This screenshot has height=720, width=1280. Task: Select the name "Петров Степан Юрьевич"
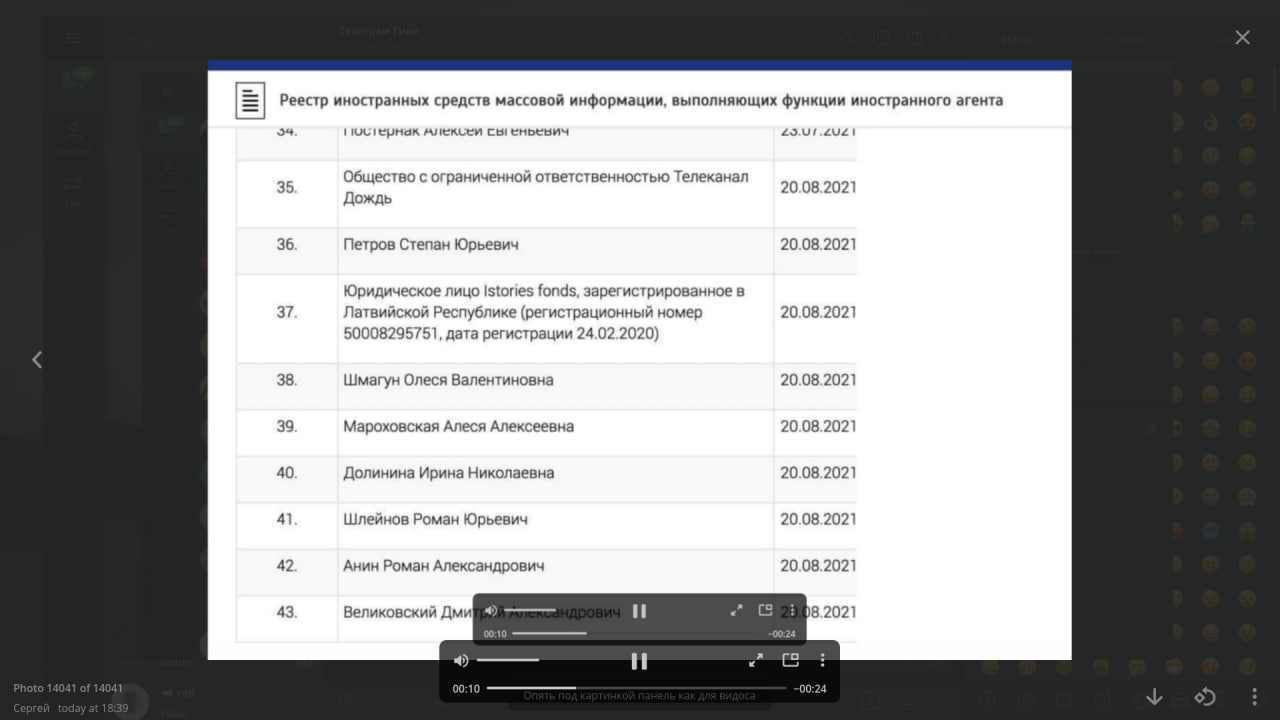point(431,244)
